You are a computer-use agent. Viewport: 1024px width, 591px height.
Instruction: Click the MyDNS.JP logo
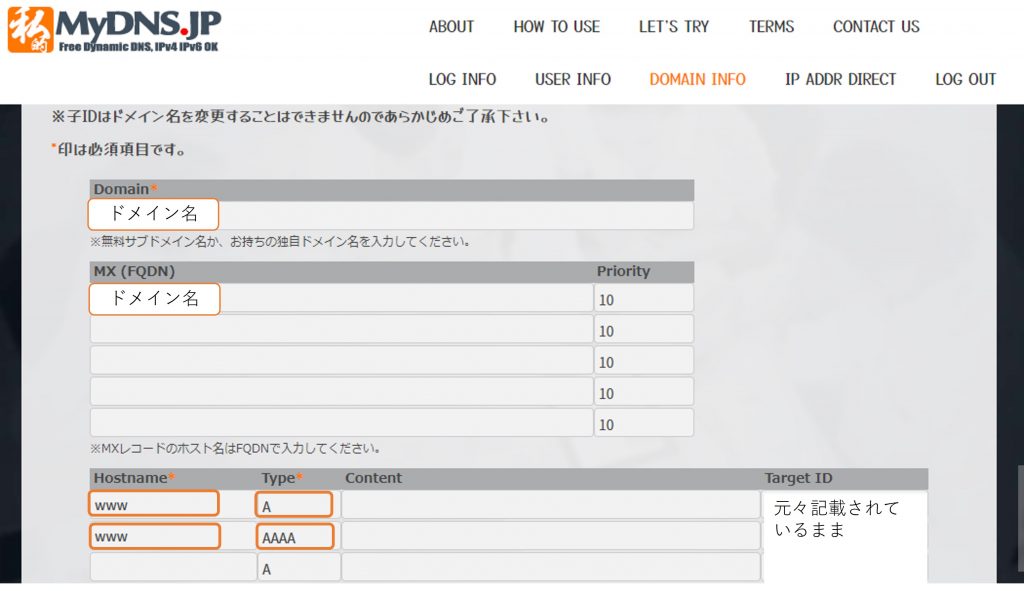point(114,29)
